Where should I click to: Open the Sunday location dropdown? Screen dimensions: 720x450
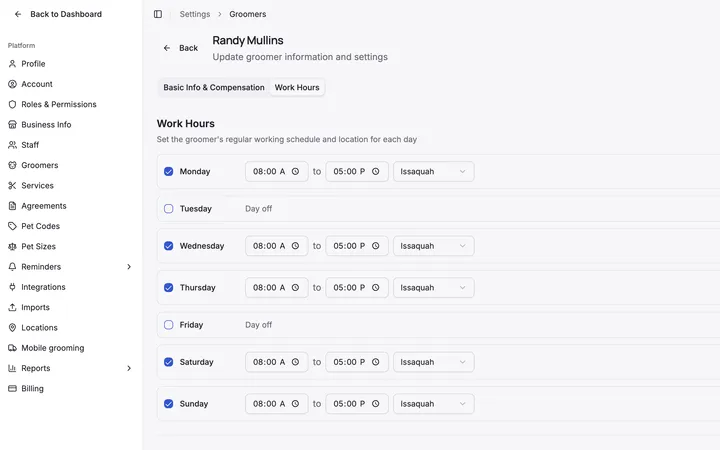coord(433,404)
